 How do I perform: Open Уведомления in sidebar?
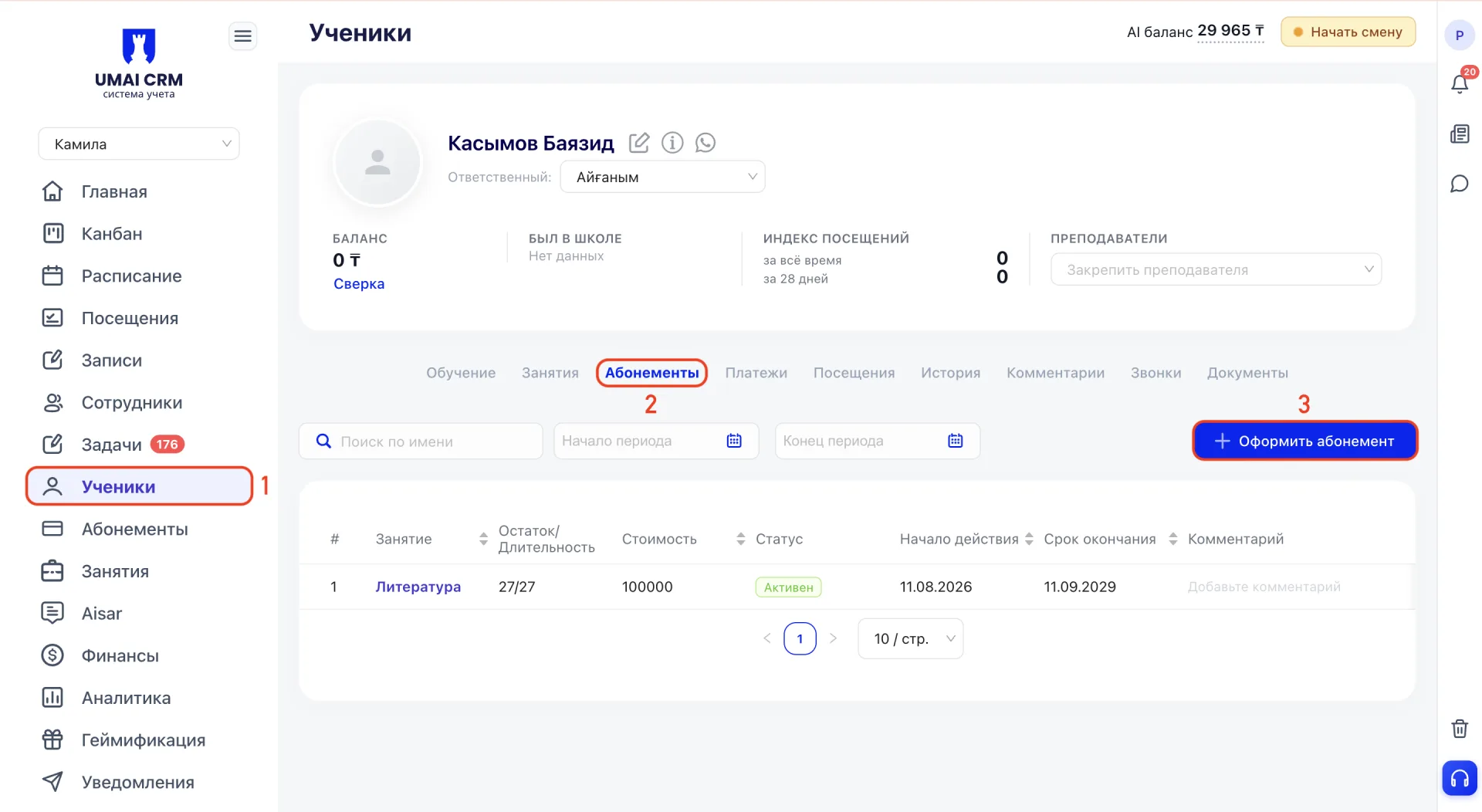point(139,783)
